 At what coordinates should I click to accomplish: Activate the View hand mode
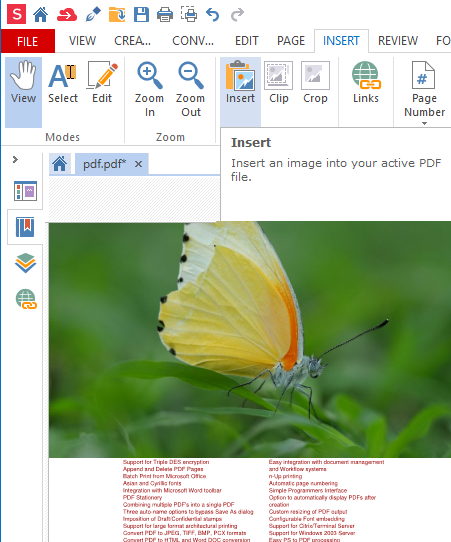(23, 92)
